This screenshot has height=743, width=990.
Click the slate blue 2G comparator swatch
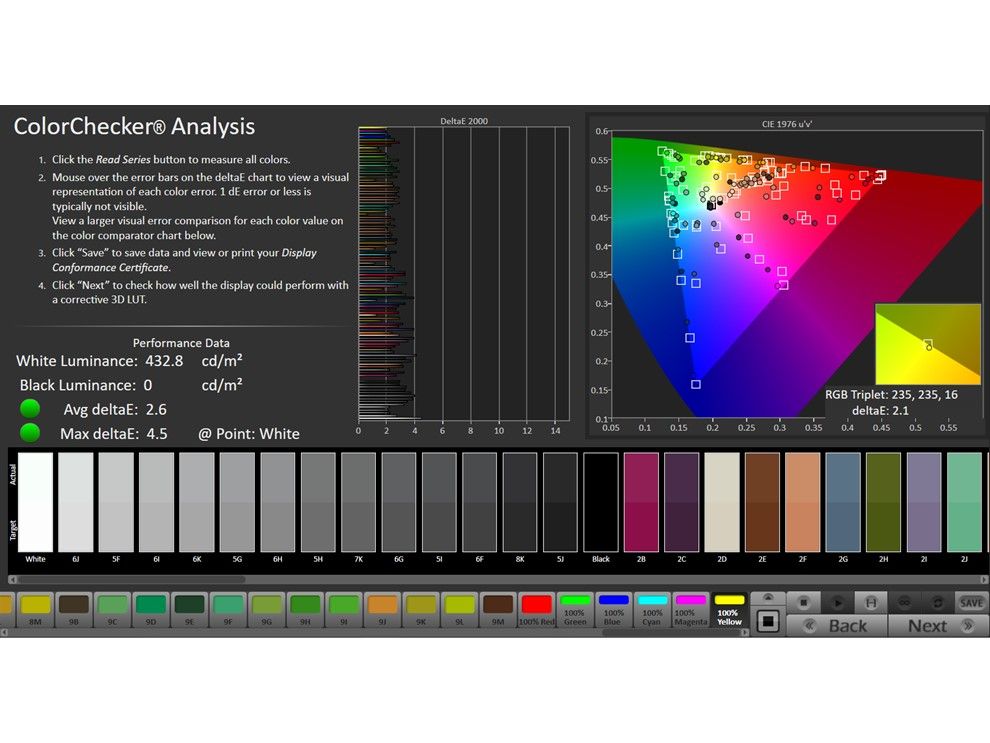pyautogui.click(x=844, y=502)
